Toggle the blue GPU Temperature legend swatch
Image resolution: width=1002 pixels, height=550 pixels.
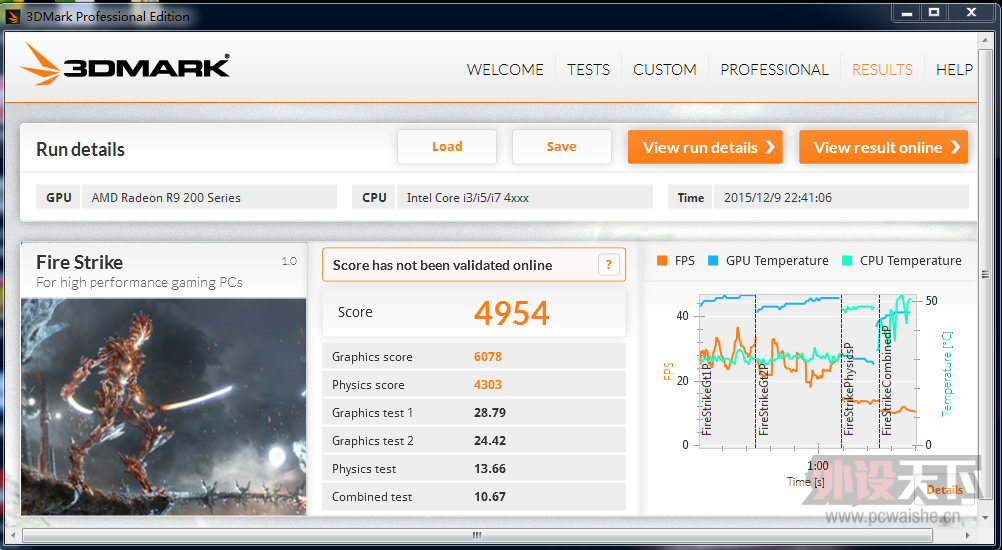click(x=713, y=261)
